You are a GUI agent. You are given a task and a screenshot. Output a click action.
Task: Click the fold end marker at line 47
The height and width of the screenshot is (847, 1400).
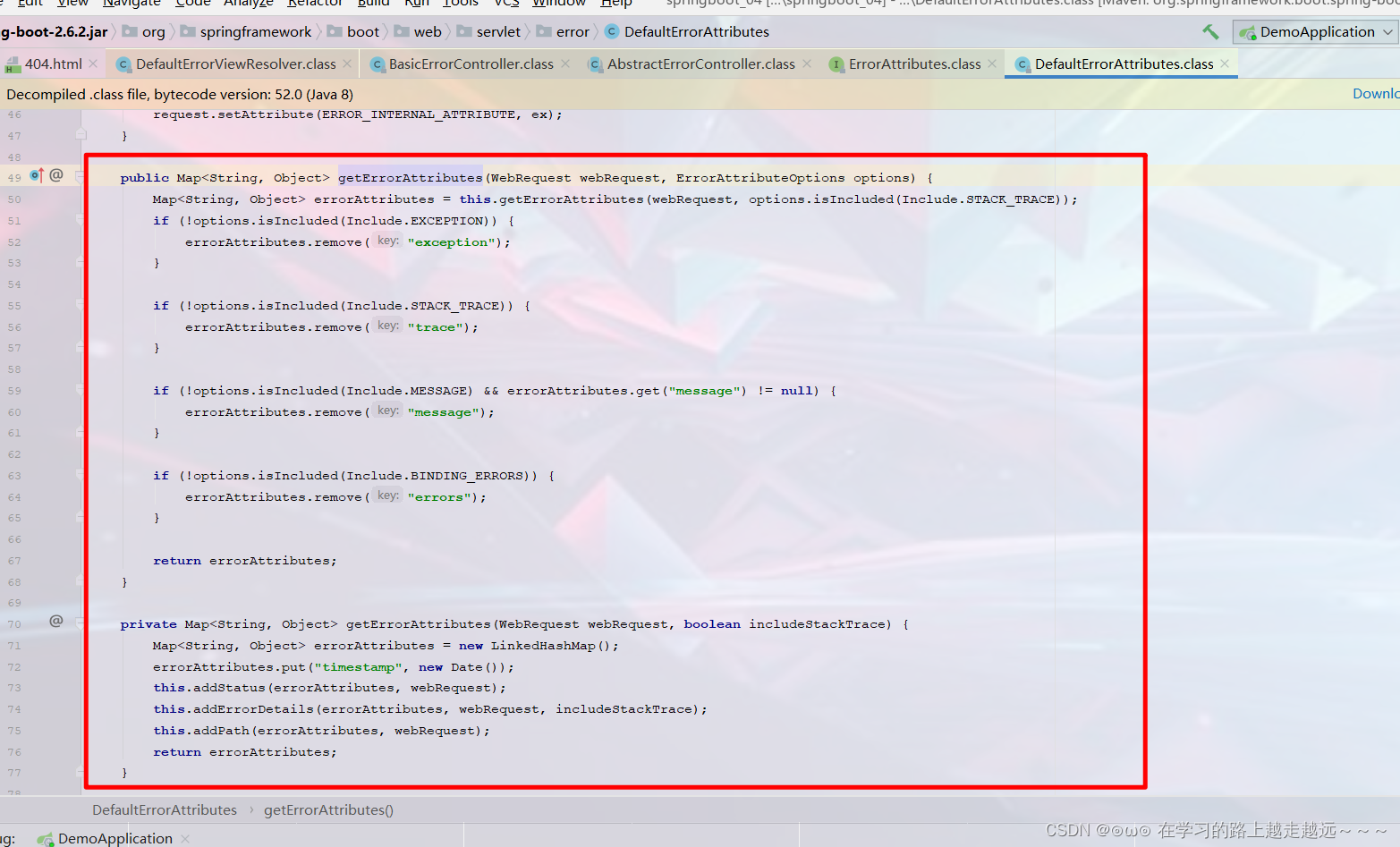[x=81, y=135]
